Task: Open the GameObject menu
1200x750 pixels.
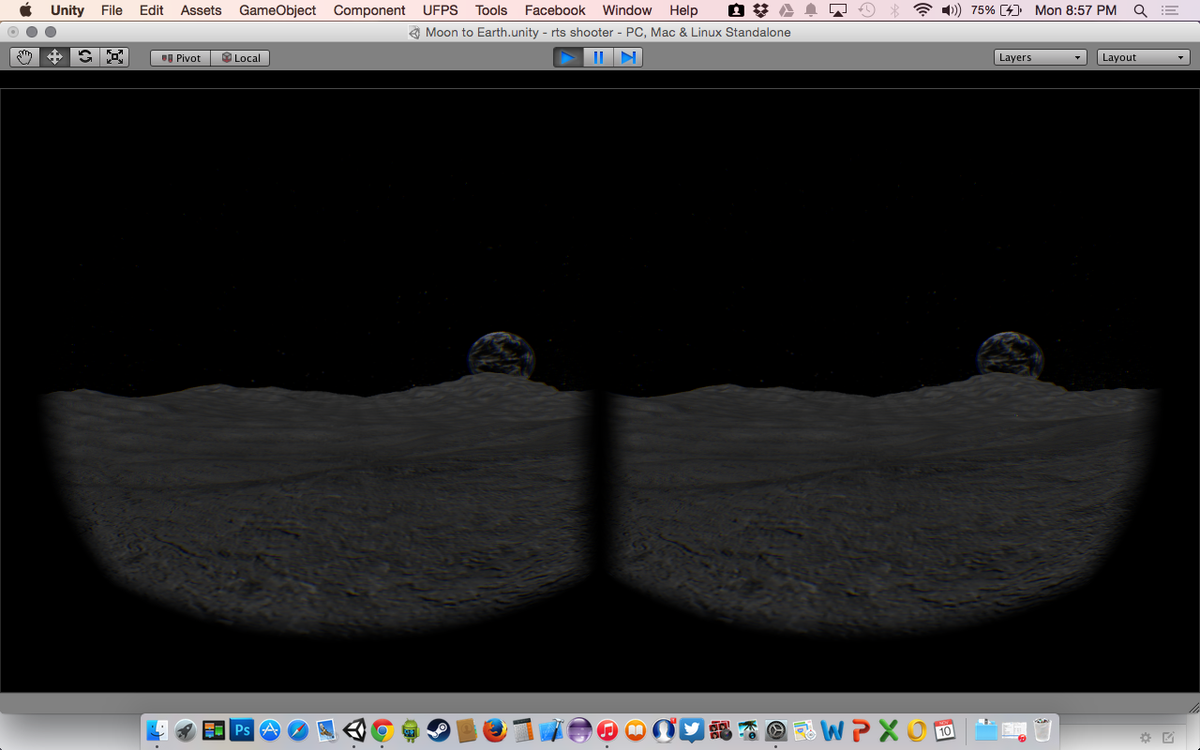Action: click(x=278, y=10)
